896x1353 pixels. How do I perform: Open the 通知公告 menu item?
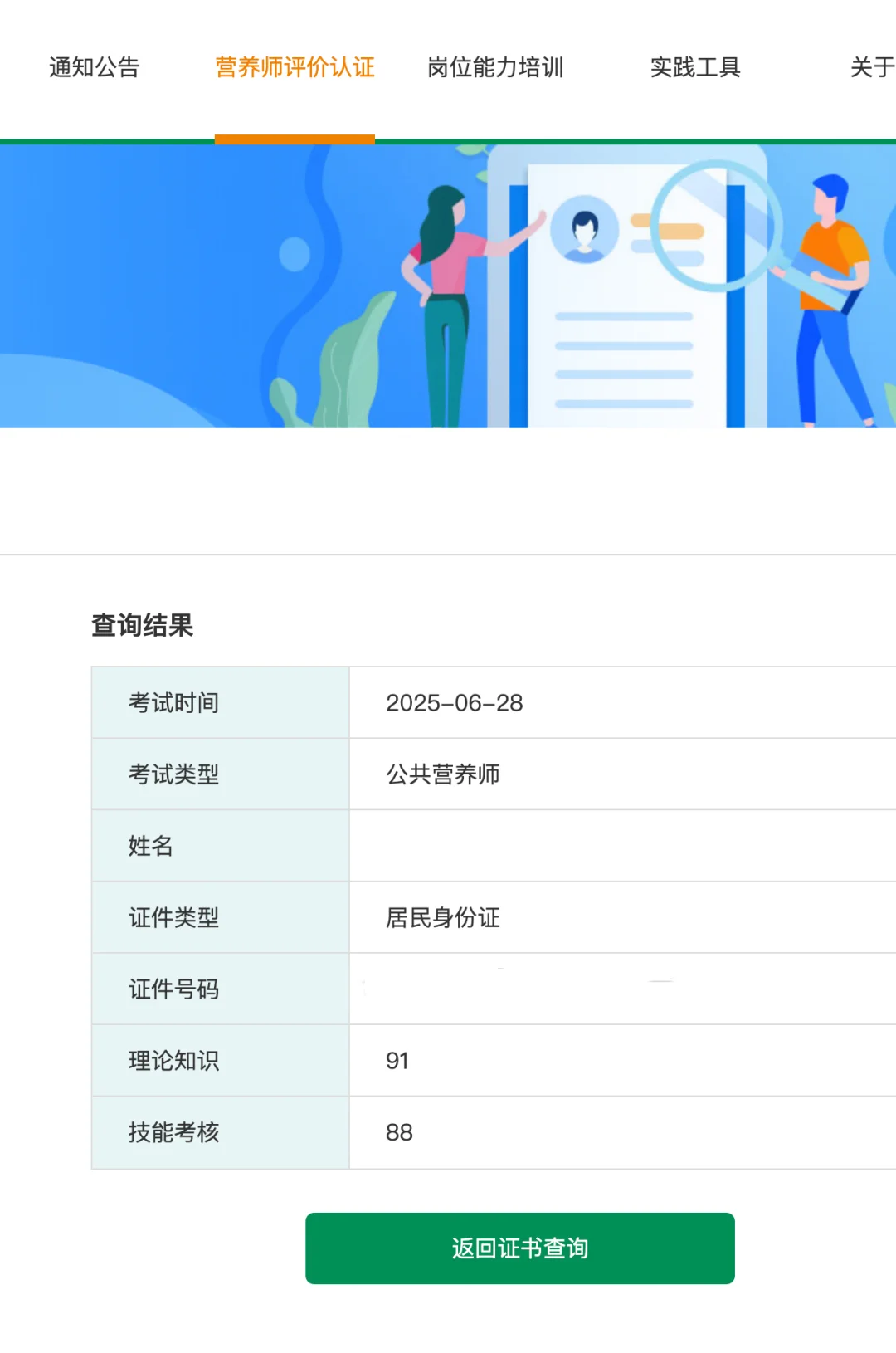95,67
